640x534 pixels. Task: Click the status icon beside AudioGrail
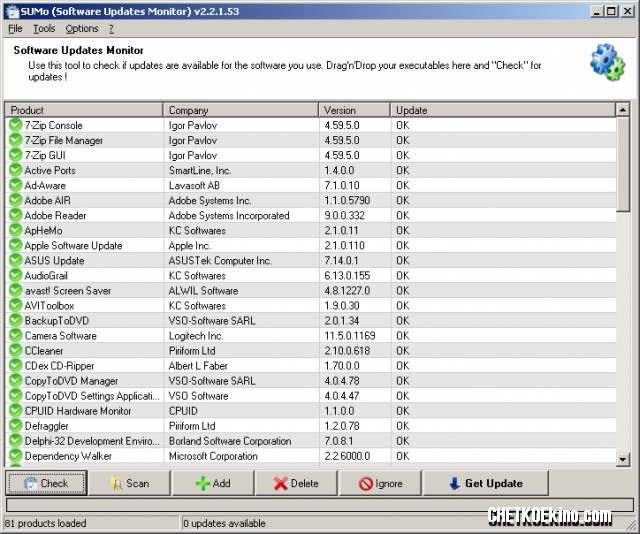(x=16, y=275)
